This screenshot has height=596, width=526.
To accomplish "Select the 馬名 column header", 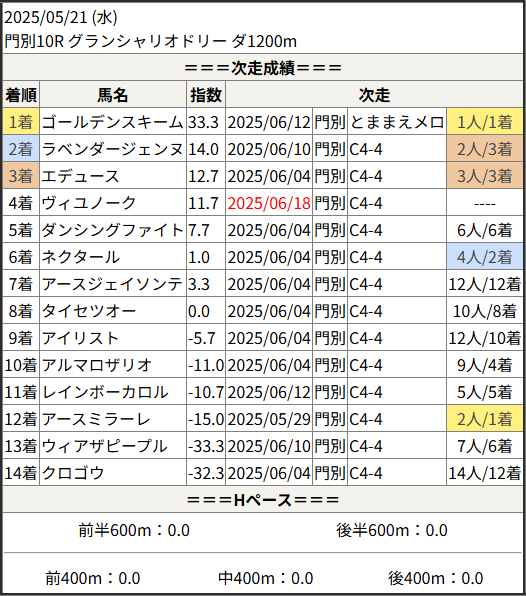I will 113,95.
